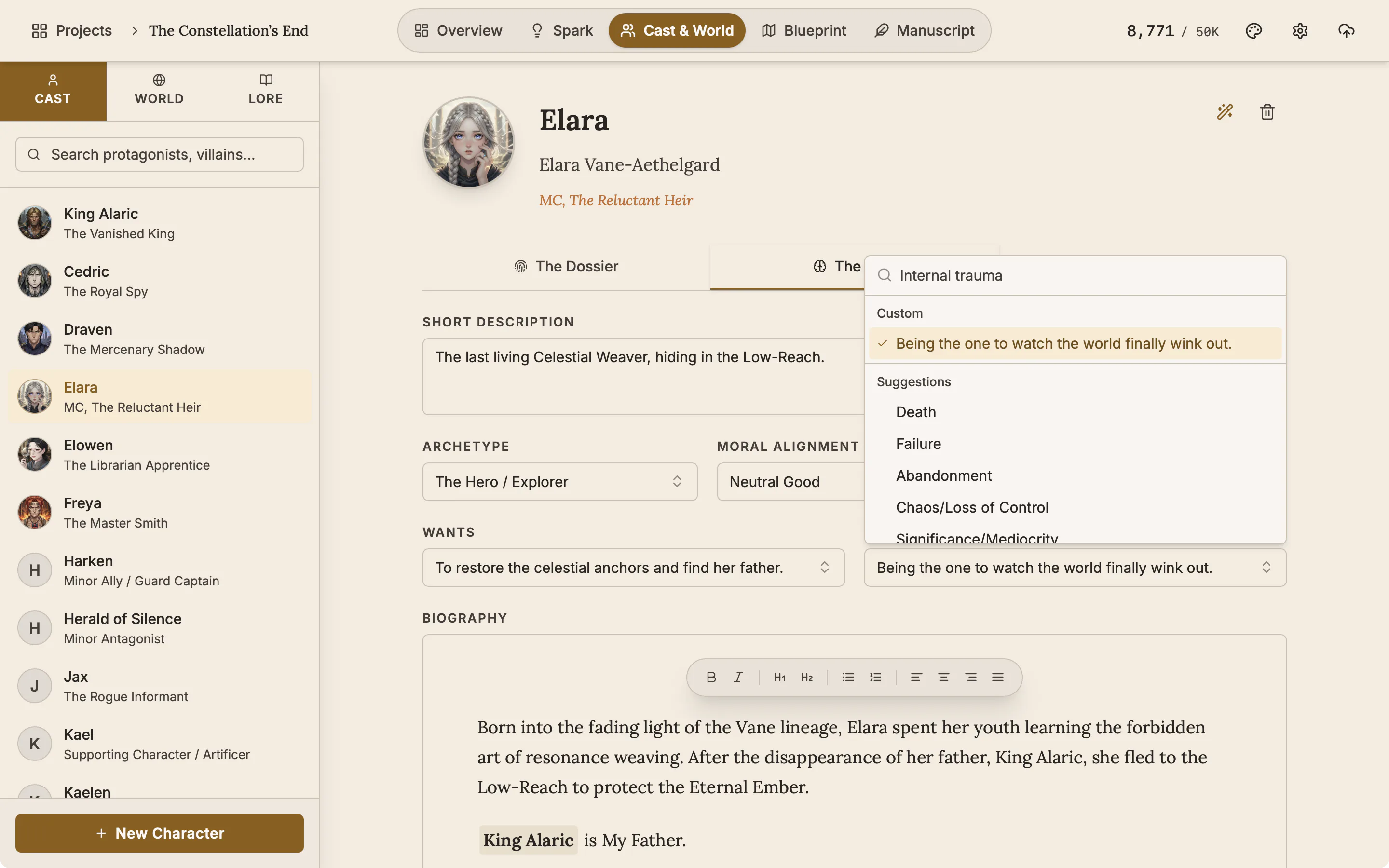Select the LORE sidebar tab
The height and width of the screenshot is (868, 1389).
click(266, 91)
